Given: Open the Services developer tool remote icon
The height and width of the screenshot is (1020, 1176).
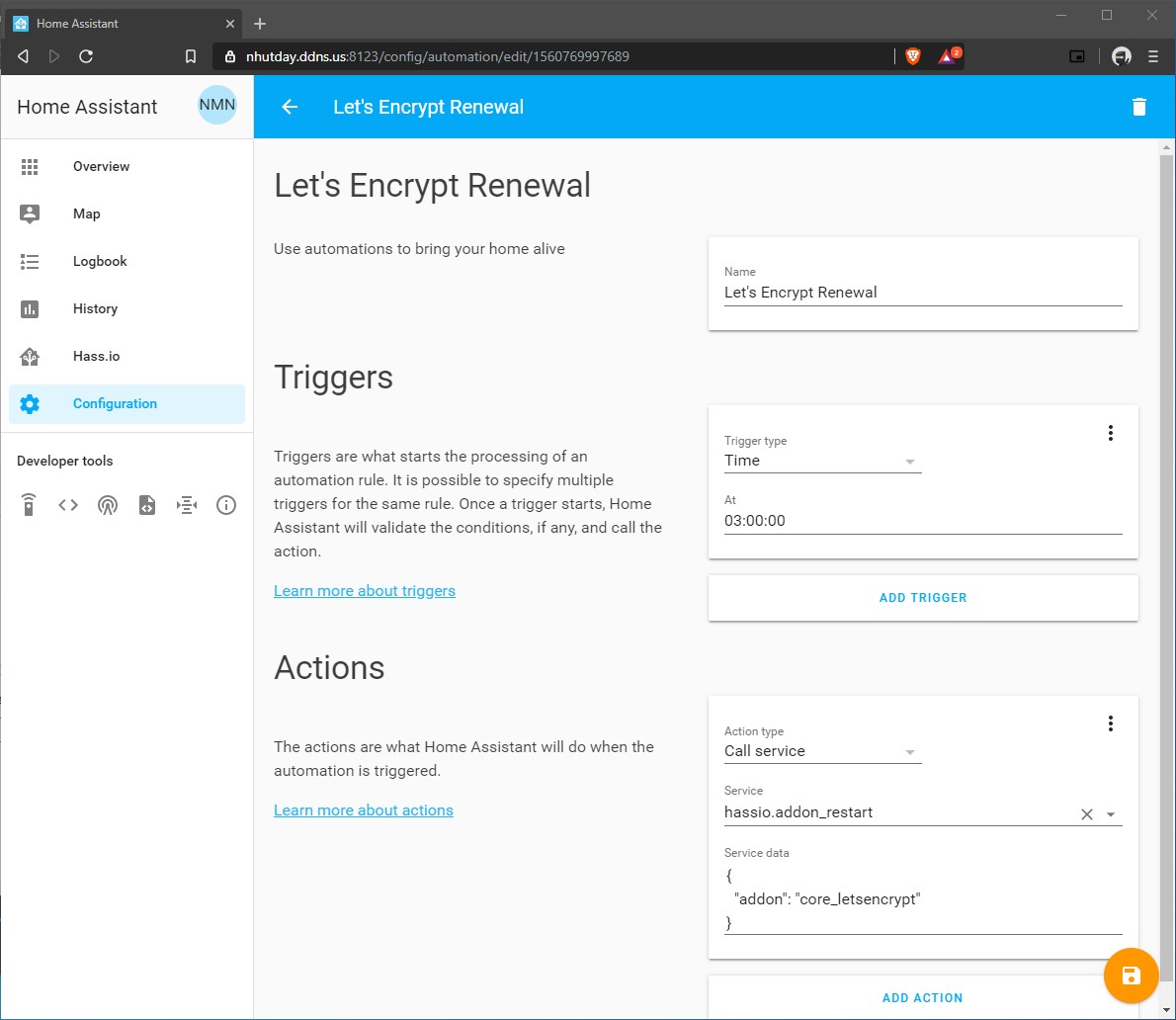Looking at the screenshot, I should (29, 505).
